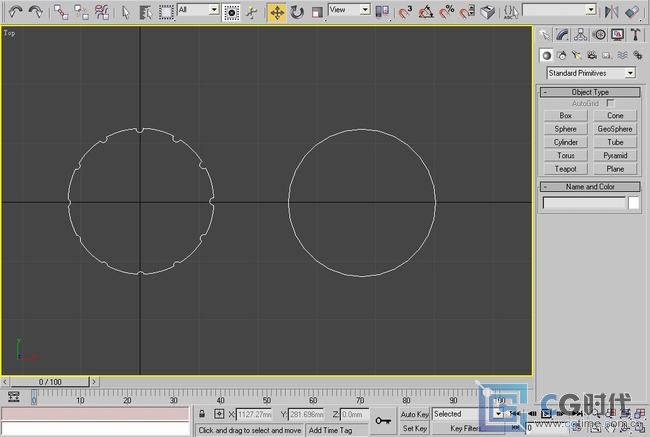Click the Plane primitive button
This screenshot has width=650, height=437.
click(x=615, y=169)
